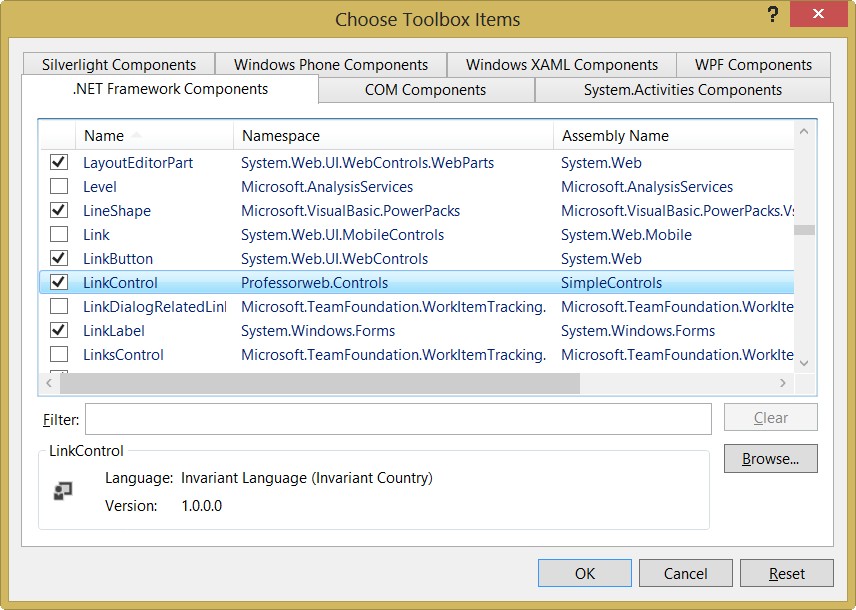Select the .NET Framework Components tab
856x610 pixels.
(170, 89)
